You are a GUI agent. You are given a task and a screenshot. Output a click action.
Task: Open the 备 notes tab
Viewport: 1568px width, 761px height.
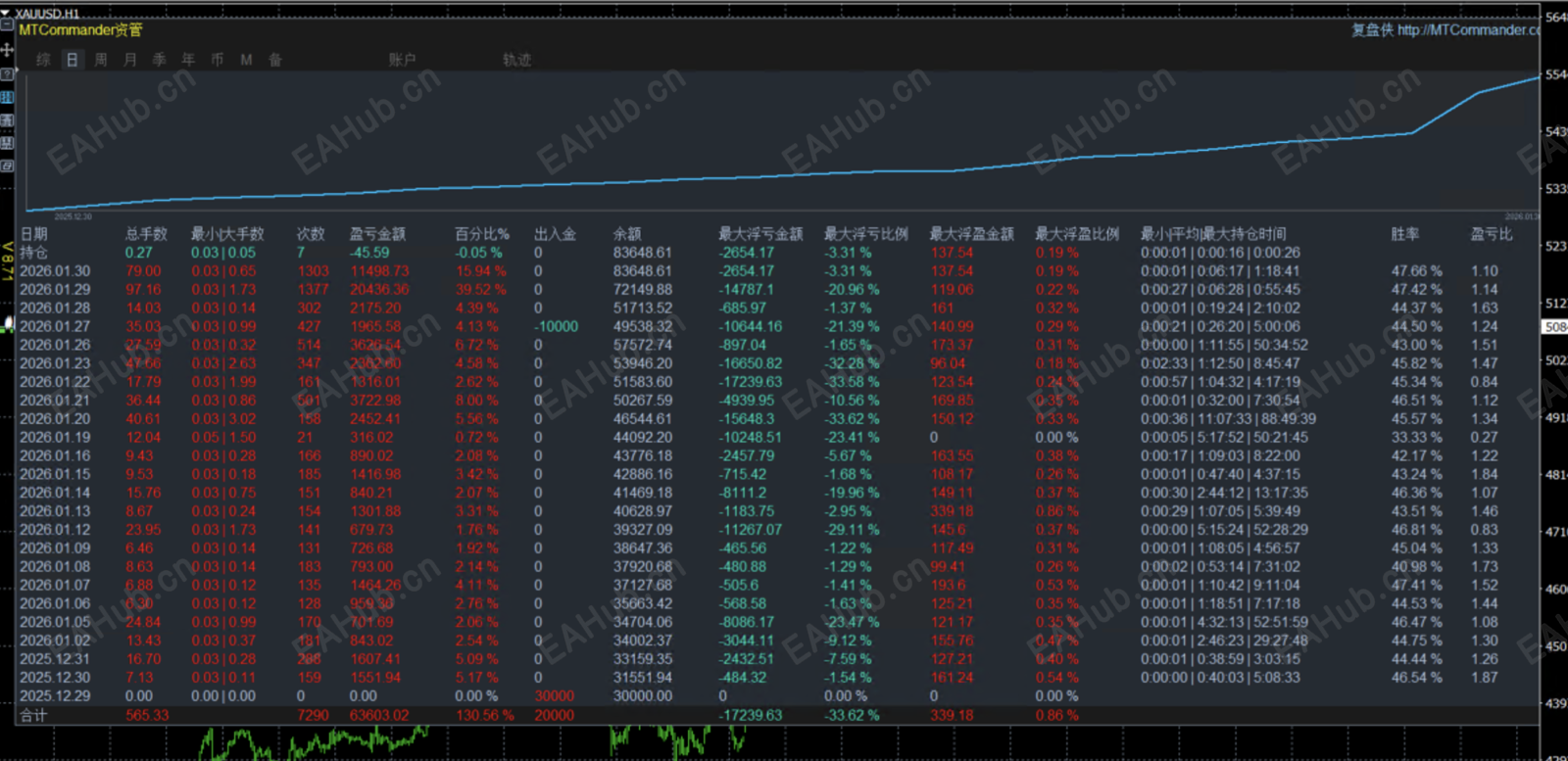click(275, 60)
